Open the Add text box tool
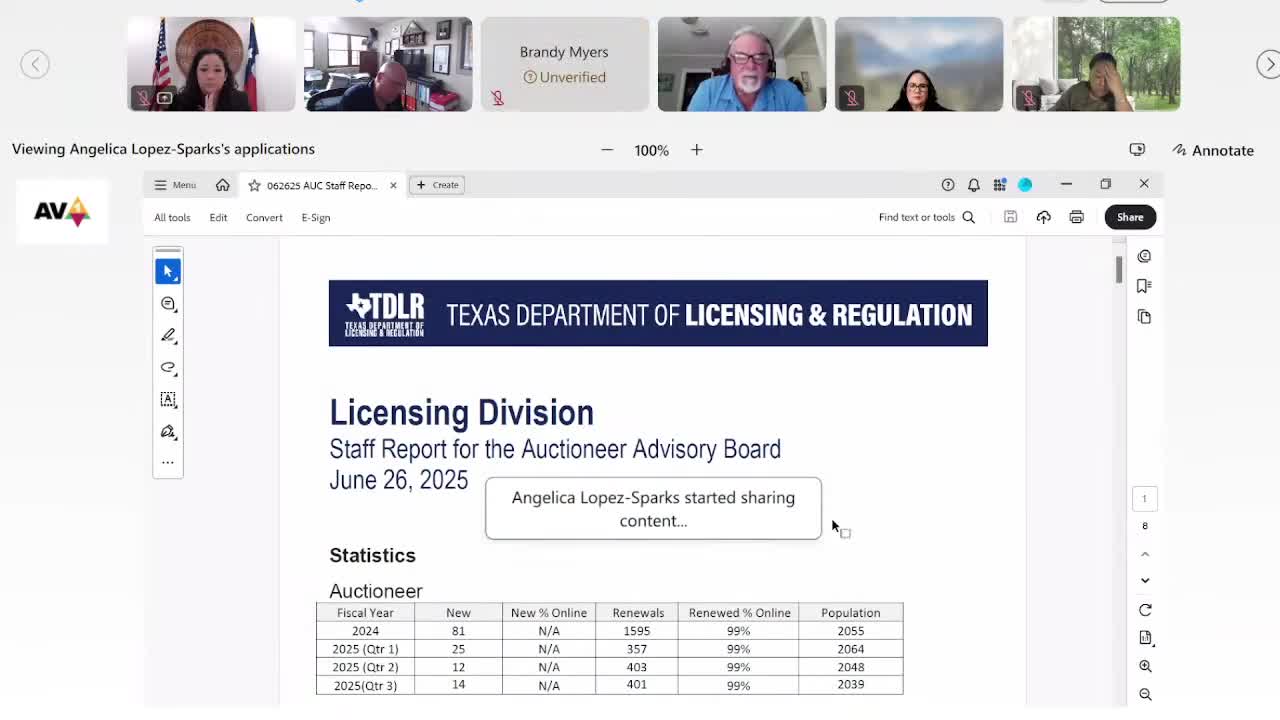 click(x=168, y=399)
